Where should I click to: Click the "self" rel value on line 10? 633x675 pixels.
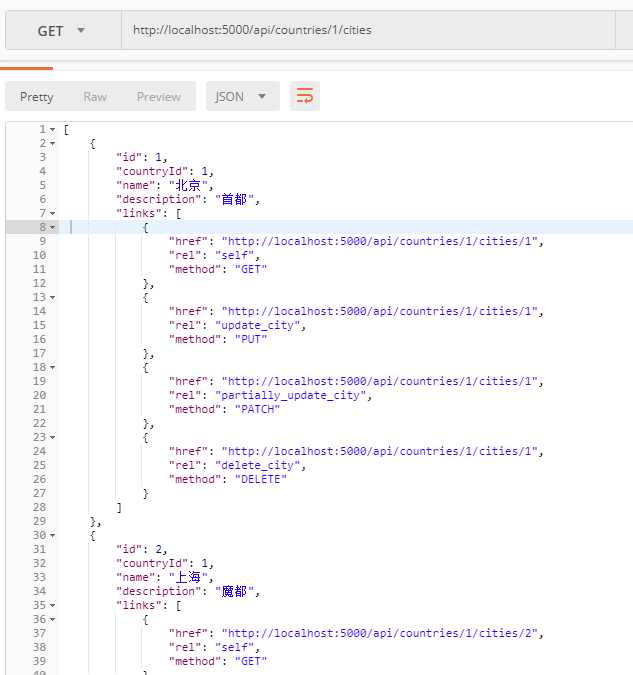pyautogui.click(x=235, y=255)
